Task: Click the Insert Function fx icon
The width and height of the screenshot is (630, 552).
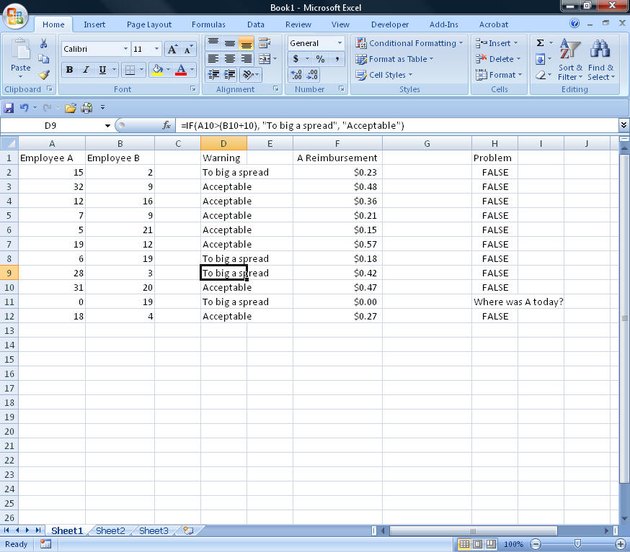Action: [x=166, y=126]
